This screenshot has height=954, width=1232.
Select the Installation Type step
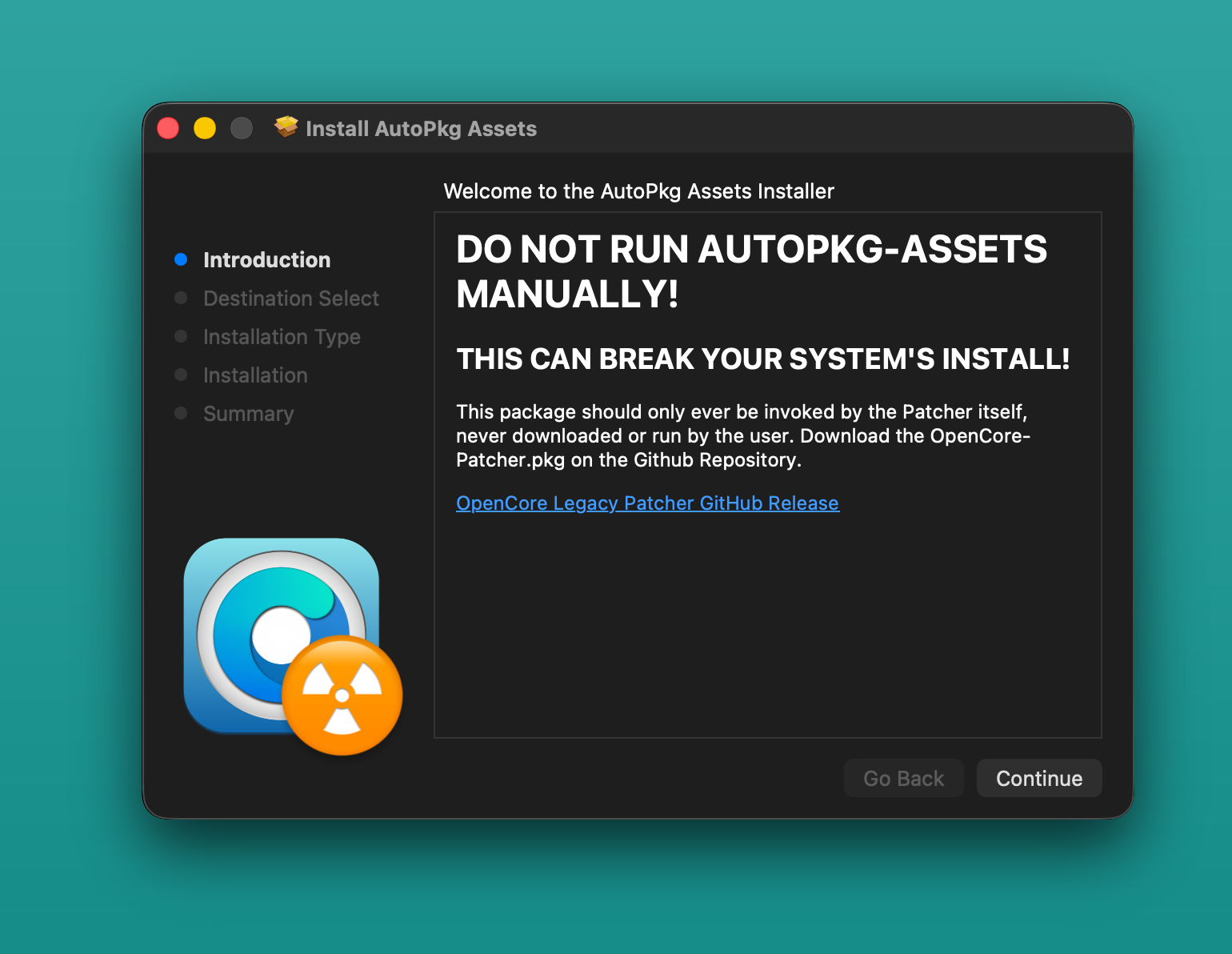coord(282,337)
